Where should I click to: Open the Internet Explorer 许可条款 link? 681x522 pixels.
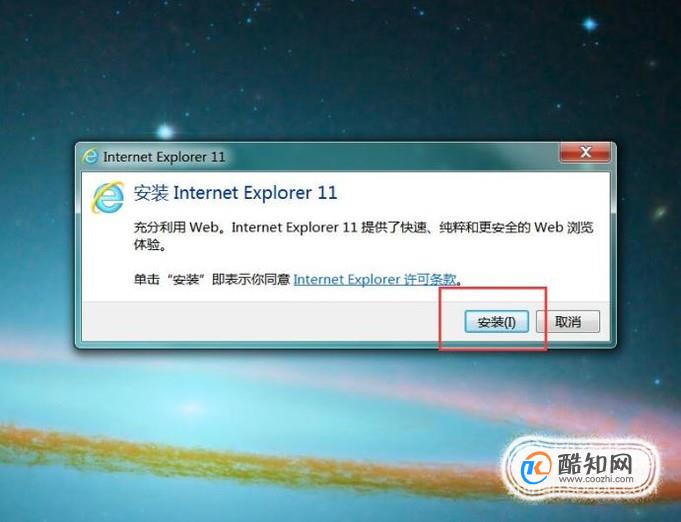[x=375, y=279]
